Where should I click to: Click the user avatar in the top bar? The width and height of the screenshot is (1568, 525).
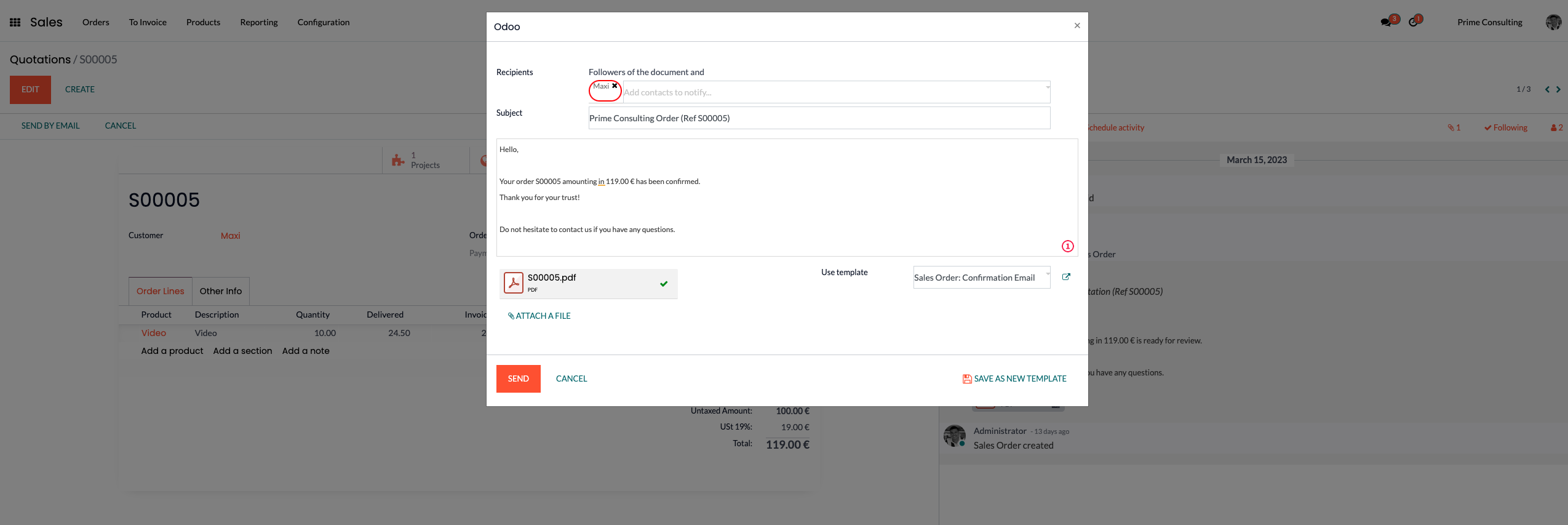(1553, 22)
